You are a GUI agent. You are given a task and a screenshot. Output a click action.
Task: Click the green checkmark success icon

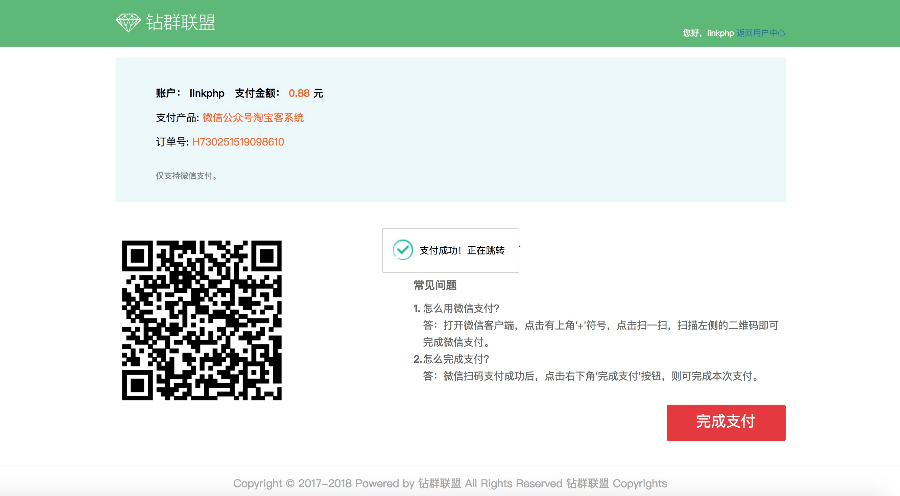click(x=402, y=250)
